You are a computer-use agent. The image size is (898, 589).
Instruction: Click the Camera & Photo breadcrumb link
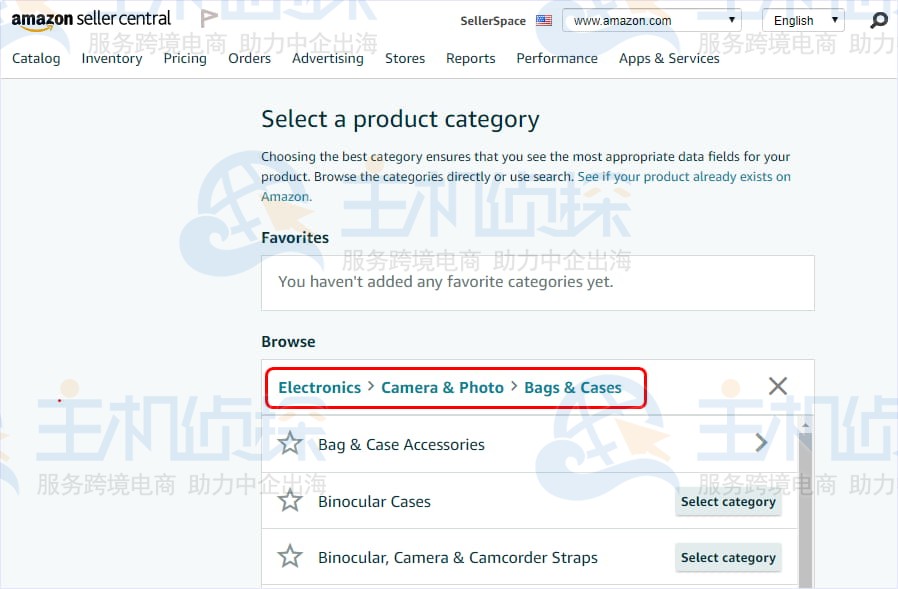(442, 387)
